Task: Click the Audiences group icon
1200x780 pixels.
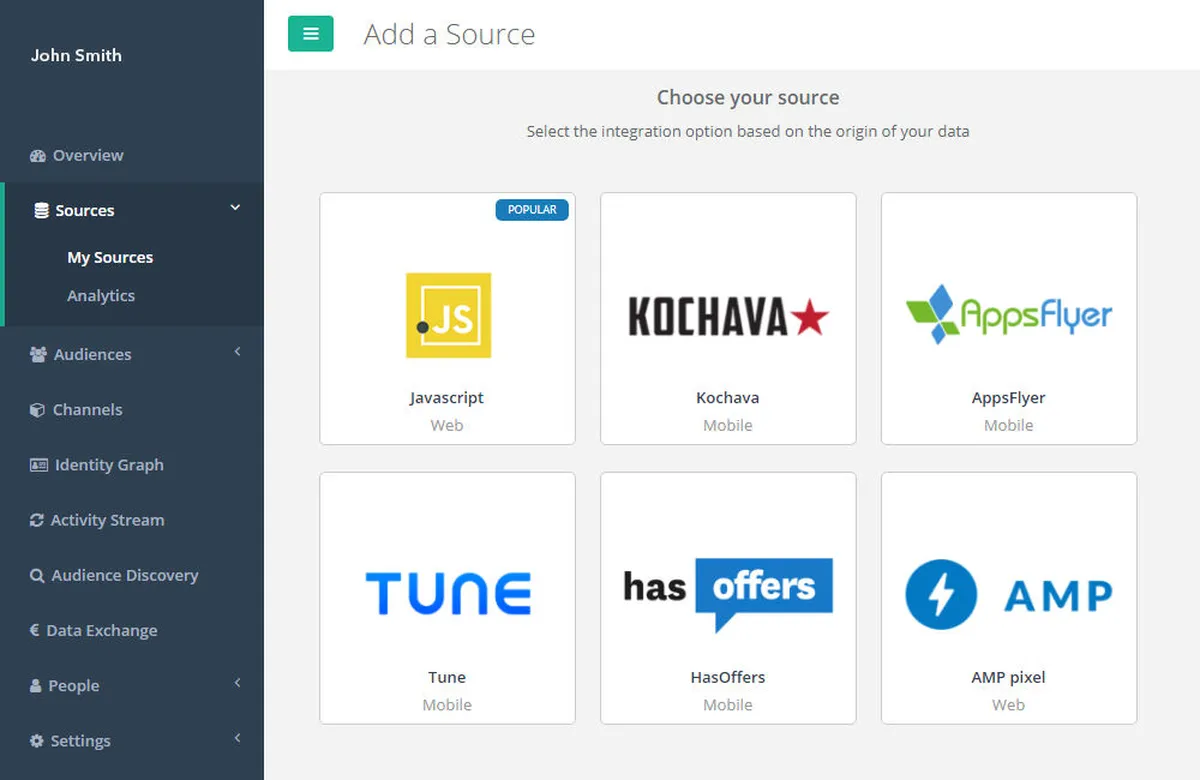Action: (39, 354)
